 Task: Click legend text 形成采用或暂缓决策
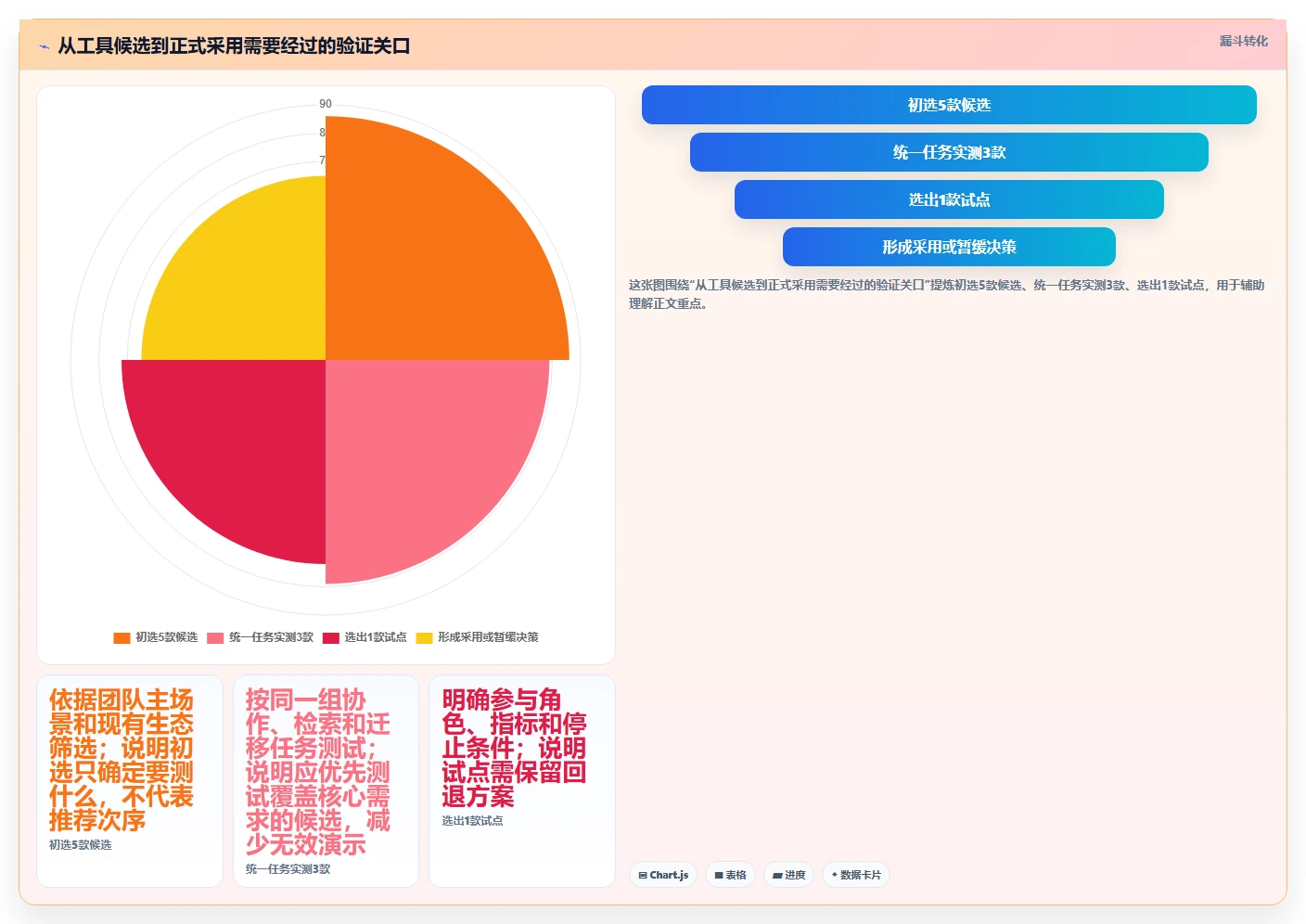coord(488,637)
